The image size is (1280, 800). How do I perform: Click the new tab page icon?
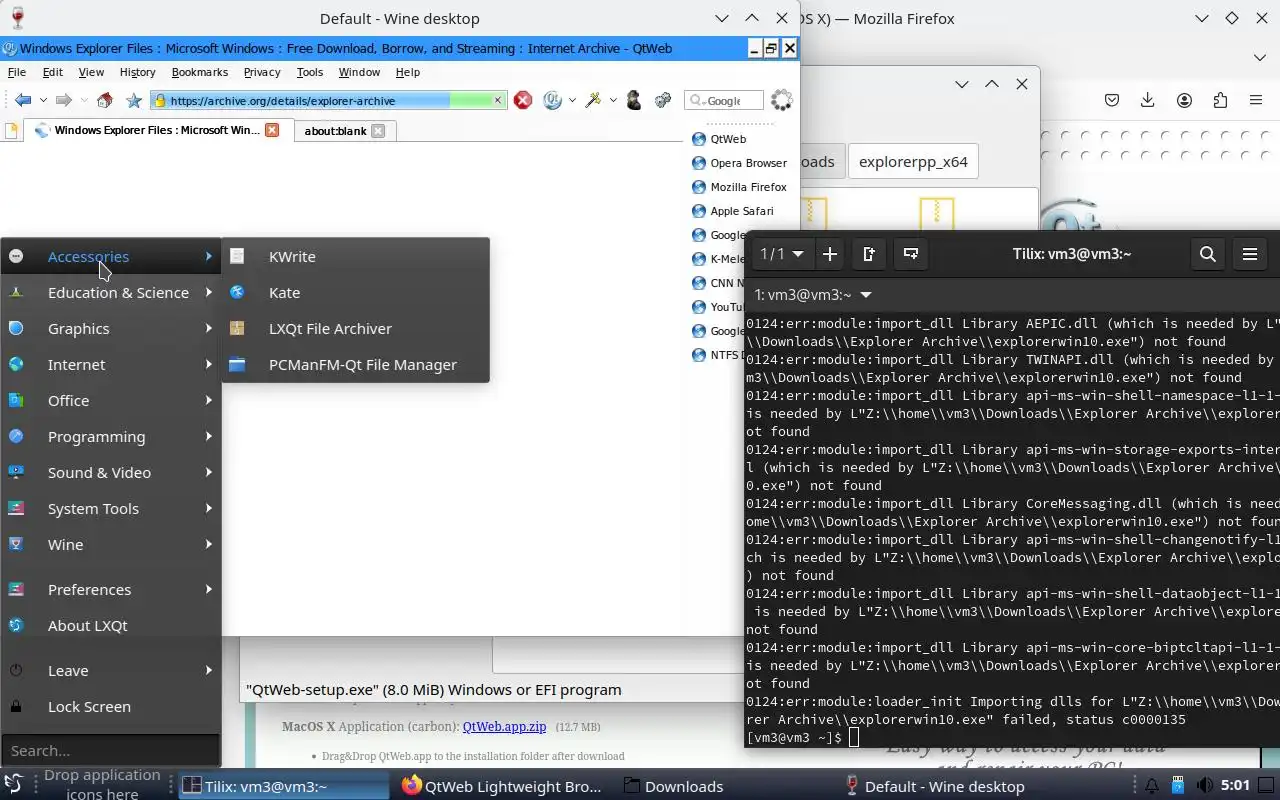click(x=11, y=130)
